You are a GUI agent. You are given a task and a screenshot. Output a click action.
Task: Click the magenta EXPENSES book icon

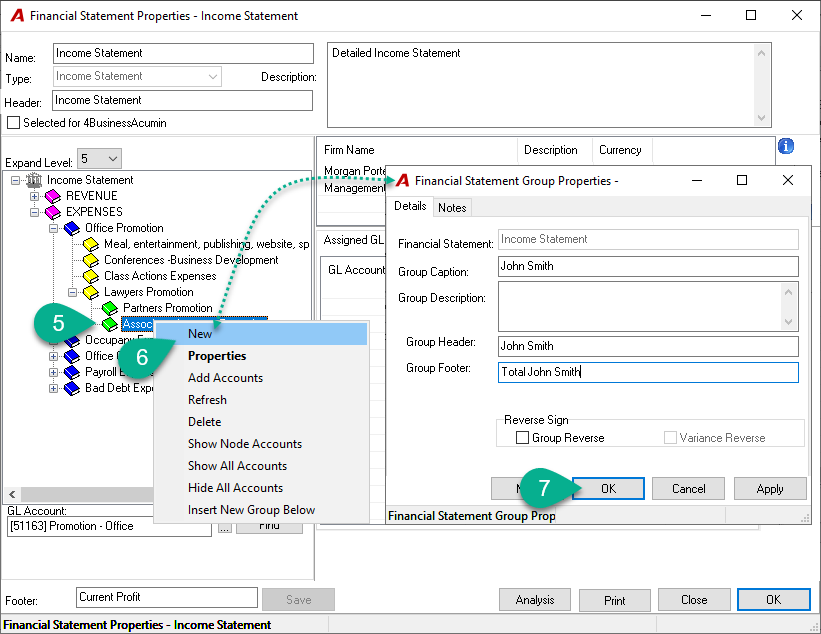tap(53, 212)
